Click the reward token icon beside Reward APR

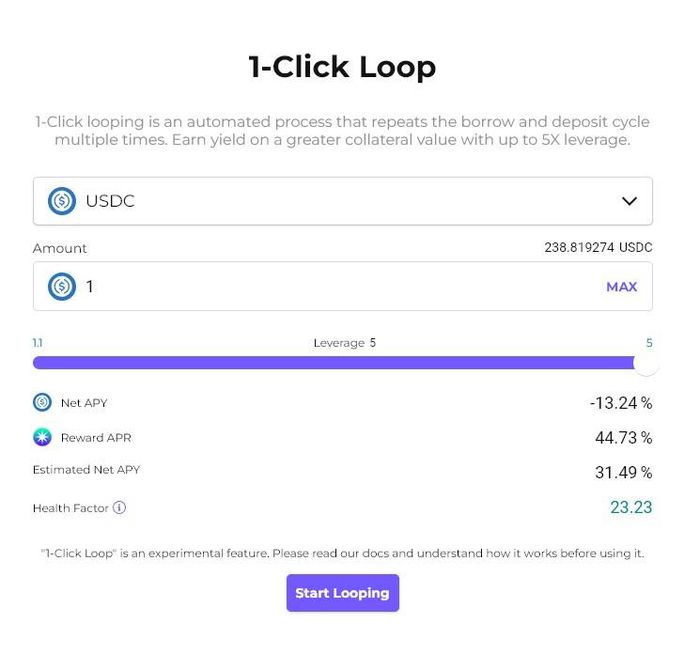tap(42, 437)
